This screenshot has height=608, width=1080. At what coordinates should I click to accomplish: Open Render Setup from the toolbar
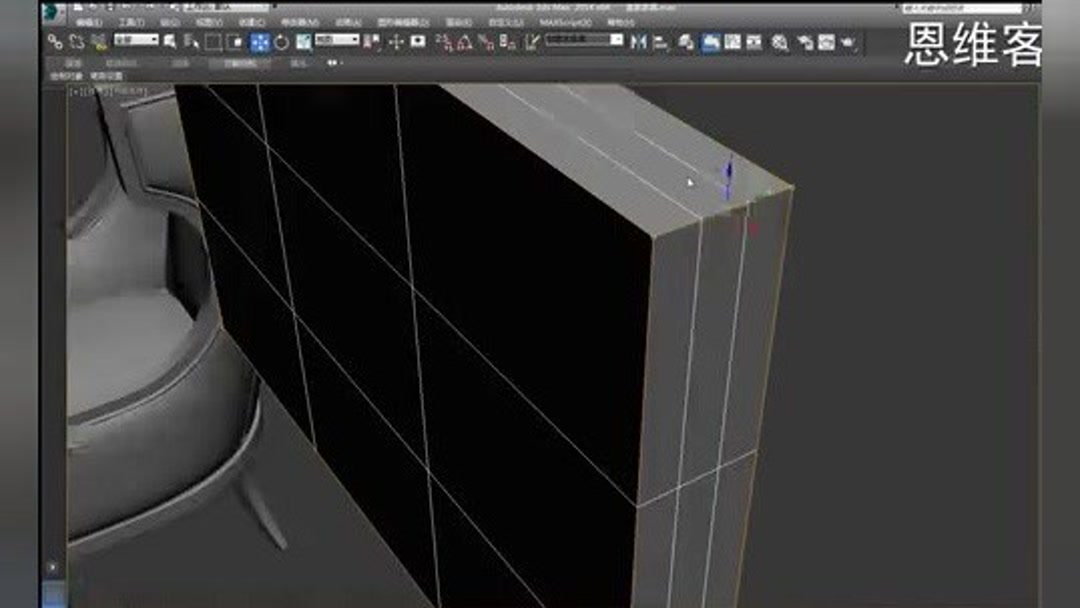805,40
